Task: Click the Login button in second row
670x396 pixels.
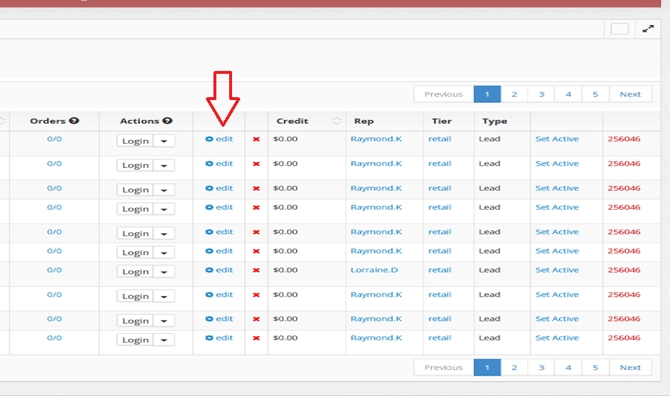Action: (135, 165)
